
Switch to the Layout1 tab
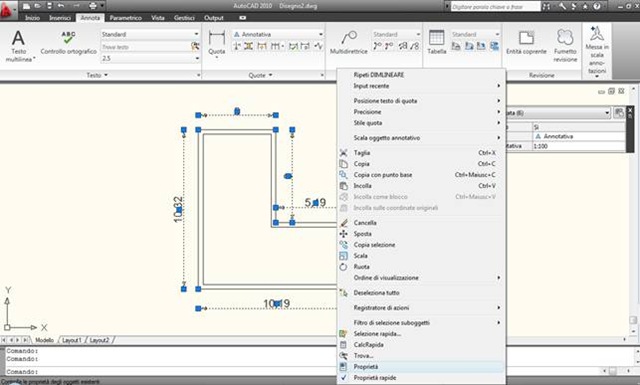[72, 340]
